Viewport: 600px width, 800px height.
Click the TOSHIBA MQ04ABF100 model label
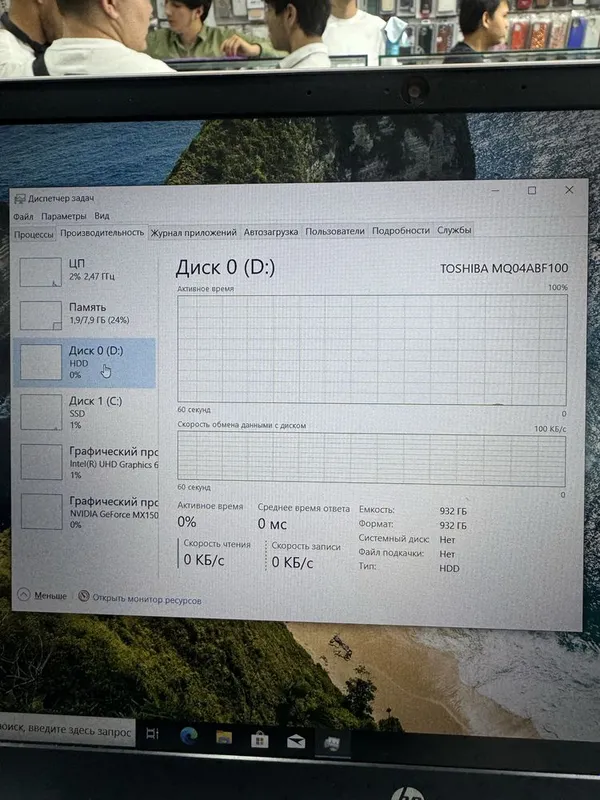click(504, 268)
